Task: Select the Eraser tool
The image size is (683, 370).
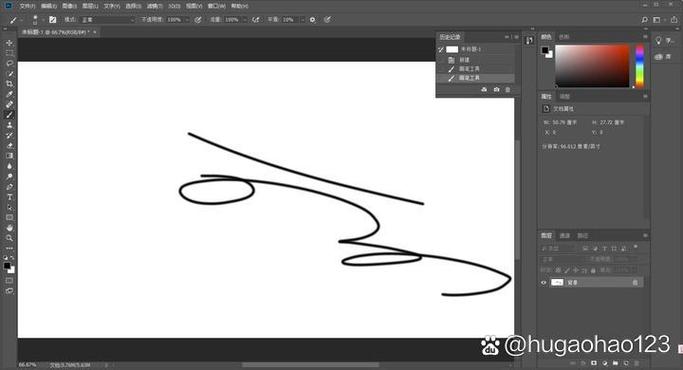Action: tap(10, 146)
